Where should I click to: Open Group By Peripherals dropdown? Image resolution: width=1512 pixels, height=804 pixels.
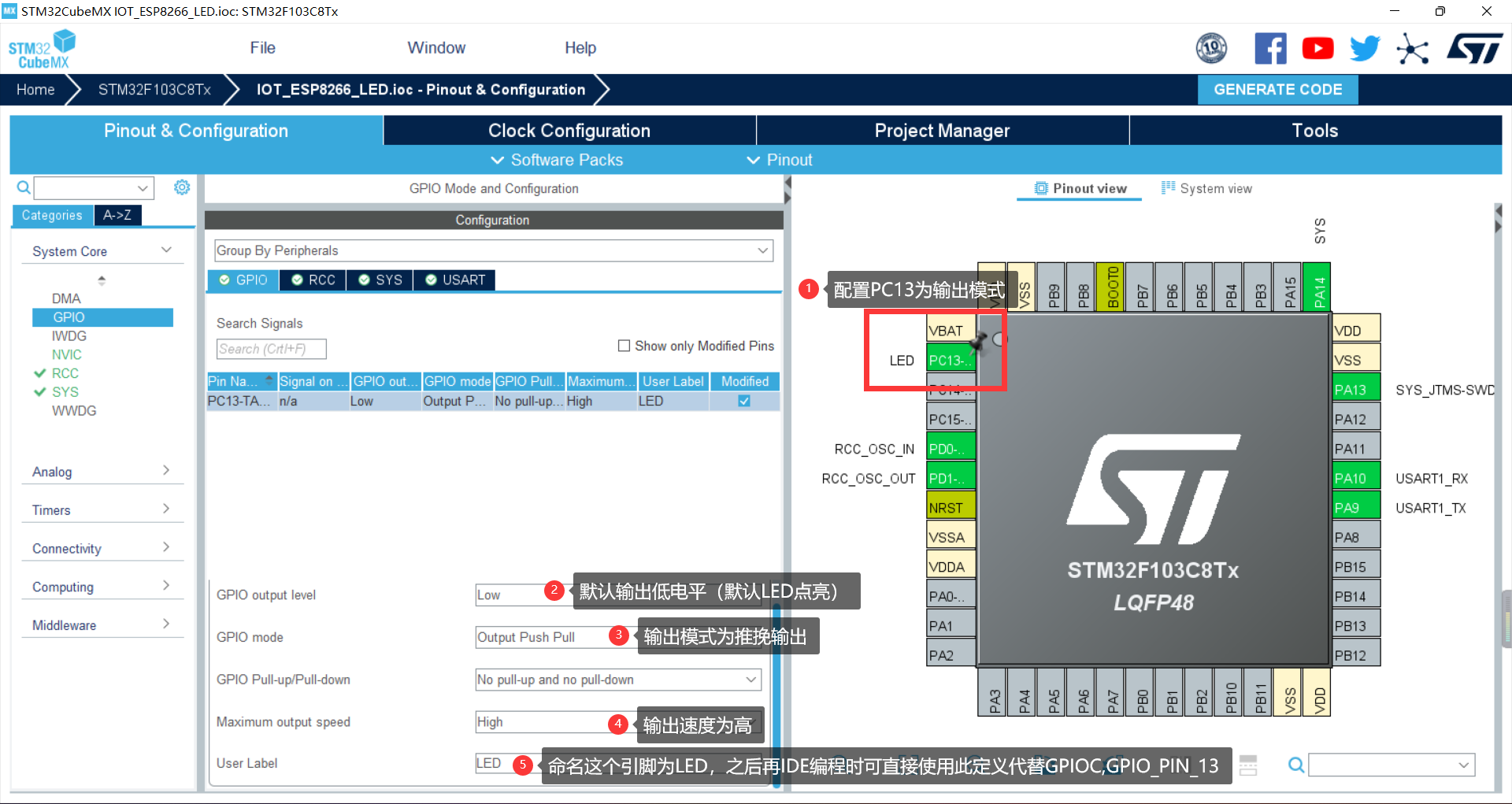point(493,250)
